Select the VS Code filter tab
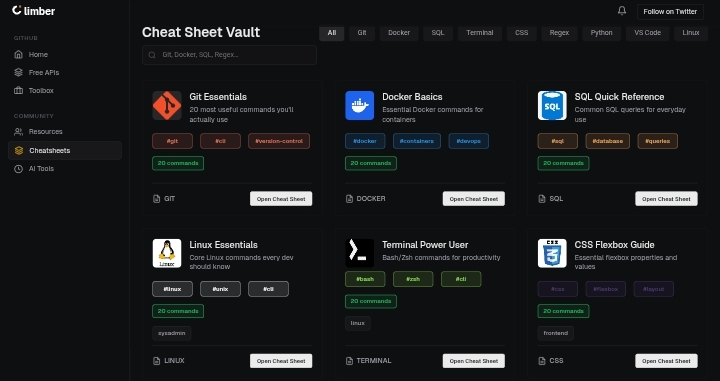The image size is (720, 381). [x=647, y=33]
